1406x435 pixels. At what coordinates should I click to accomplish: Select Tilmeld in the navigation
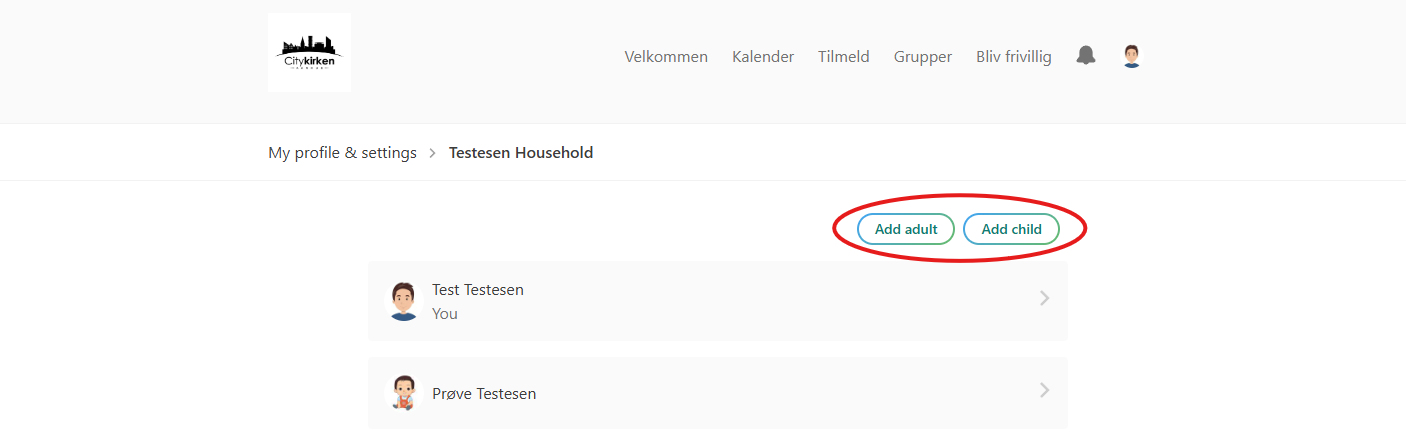point(844,57)
